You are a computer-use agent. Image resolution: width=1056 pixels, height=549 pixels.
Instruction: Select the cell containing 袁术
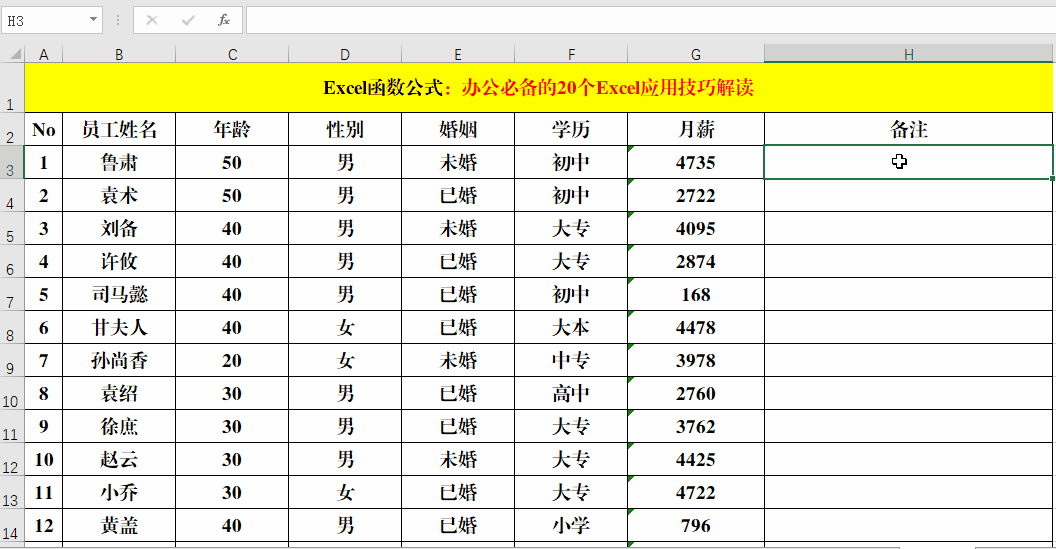pyautogui.click(x=119, y=195)
